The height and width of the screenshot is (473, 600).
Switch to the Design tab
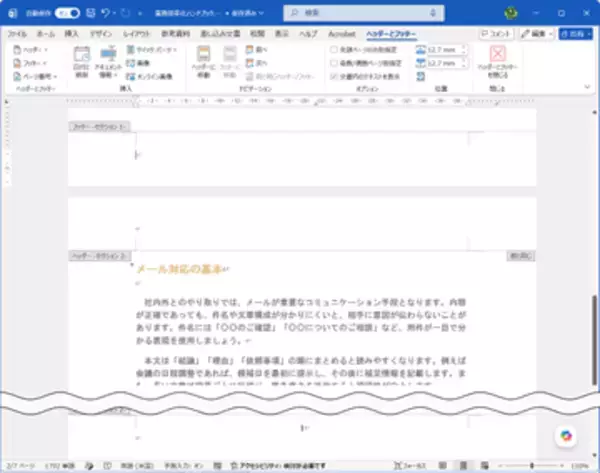[x=101, y=34]
